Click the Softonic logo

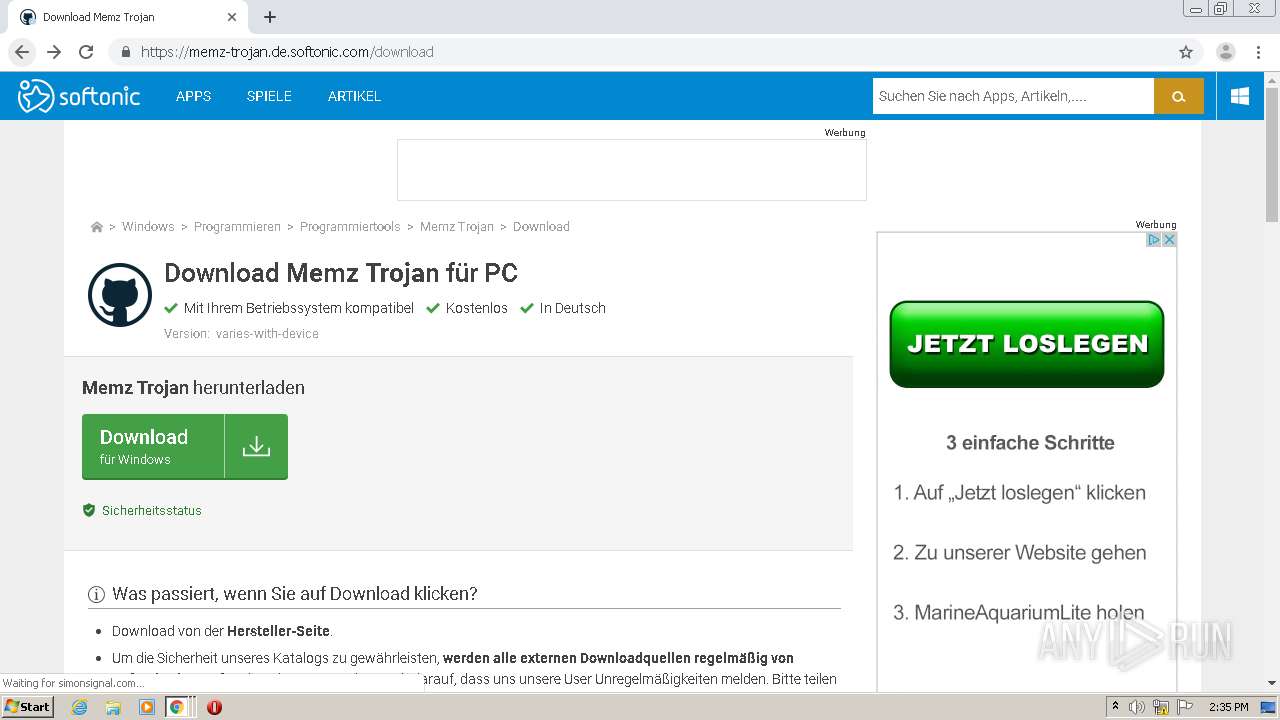(79, 96)
